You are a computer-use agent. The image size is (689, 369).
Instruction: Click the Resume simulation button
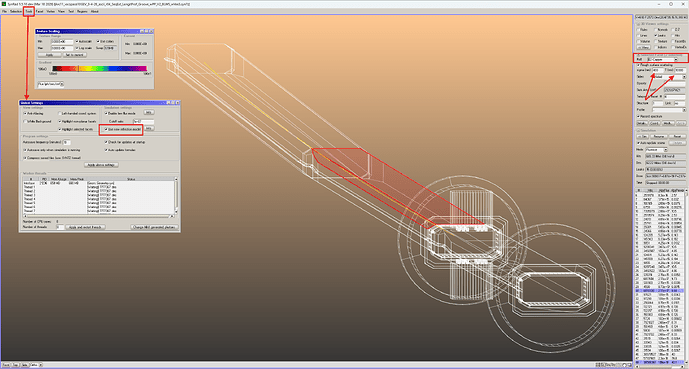659,137
